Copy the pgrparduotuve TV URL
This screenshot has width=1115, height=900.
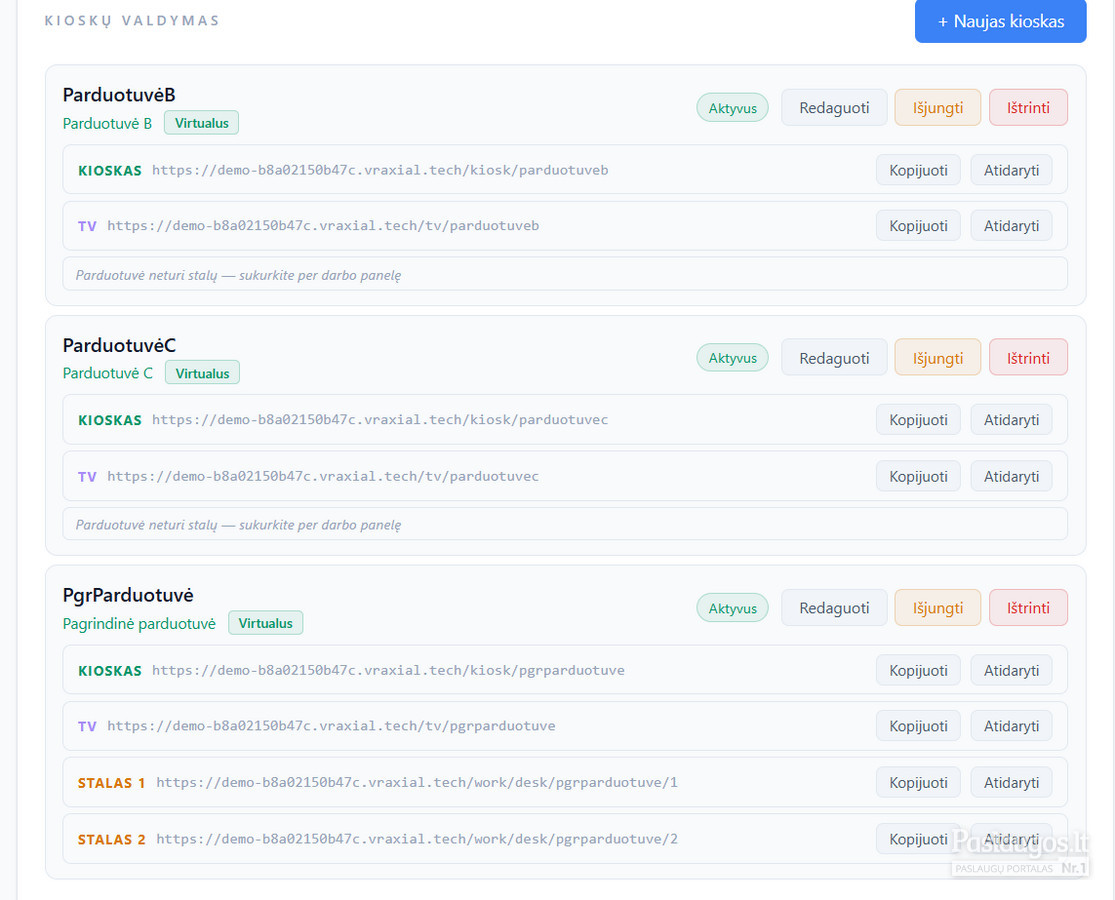[918, 726]
